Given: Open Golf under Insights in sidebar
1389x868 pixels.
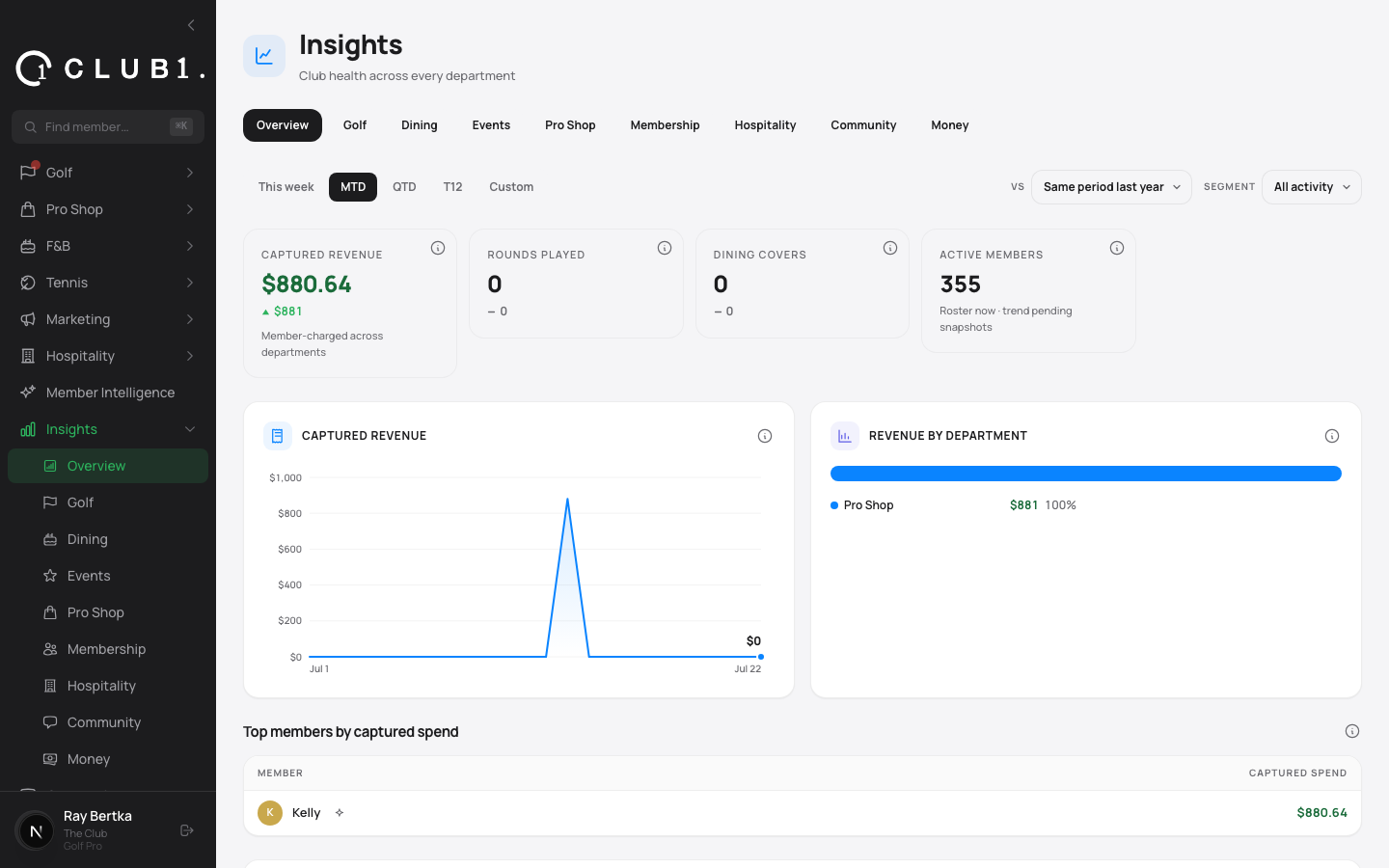Looking at the screenshot, I should click(108, 502).
